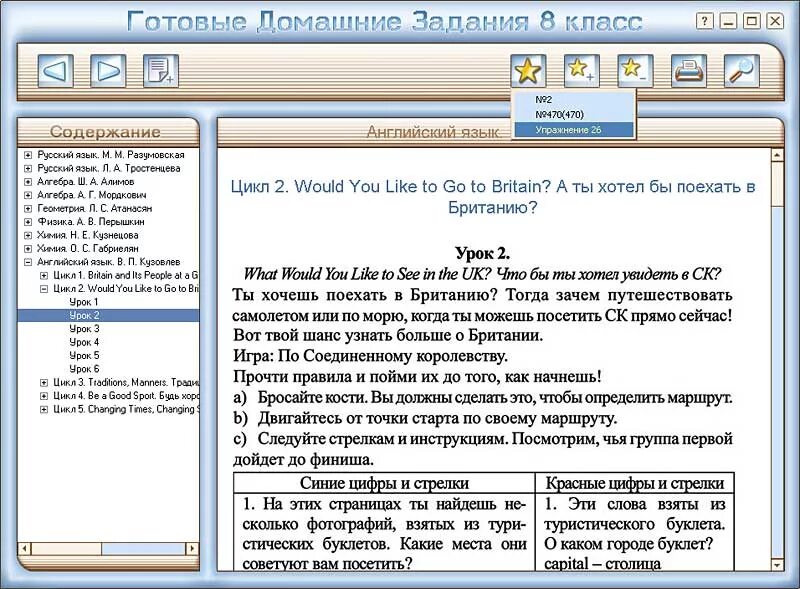Click the Цикл 2 blue heading text
Viewport: 800px width, 589px height.
493,197
